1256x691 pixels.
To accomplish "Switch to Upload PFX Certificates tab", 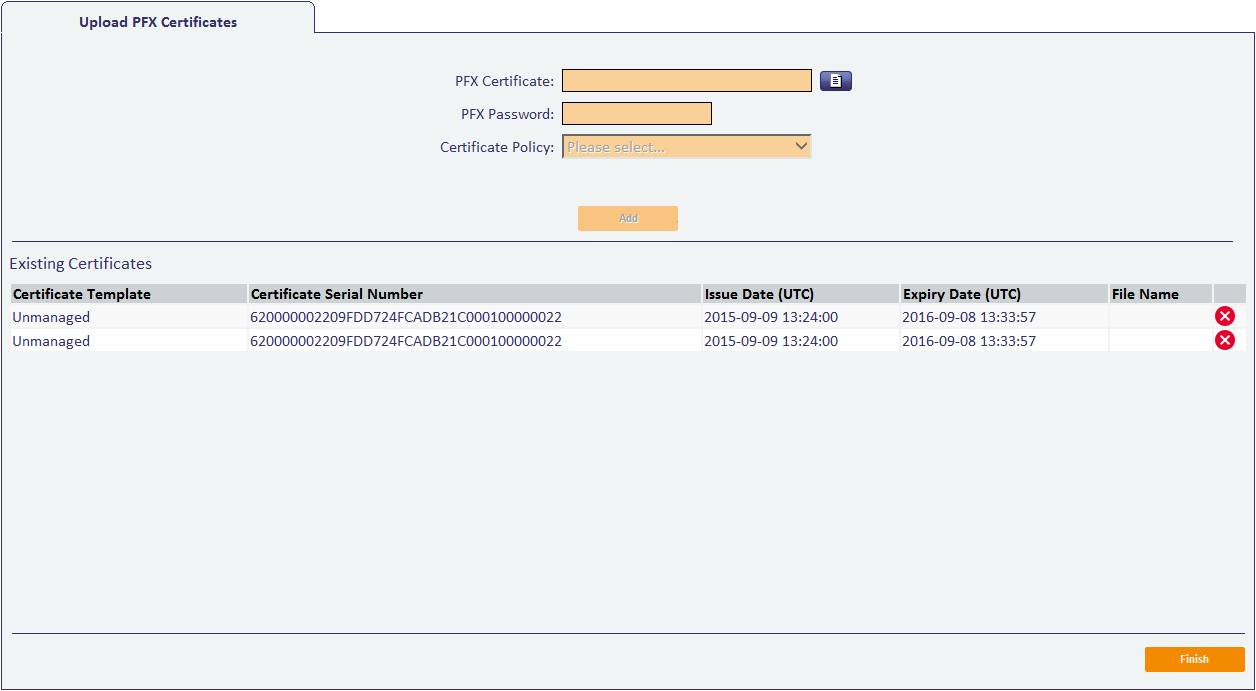I will tap(158, 21).
